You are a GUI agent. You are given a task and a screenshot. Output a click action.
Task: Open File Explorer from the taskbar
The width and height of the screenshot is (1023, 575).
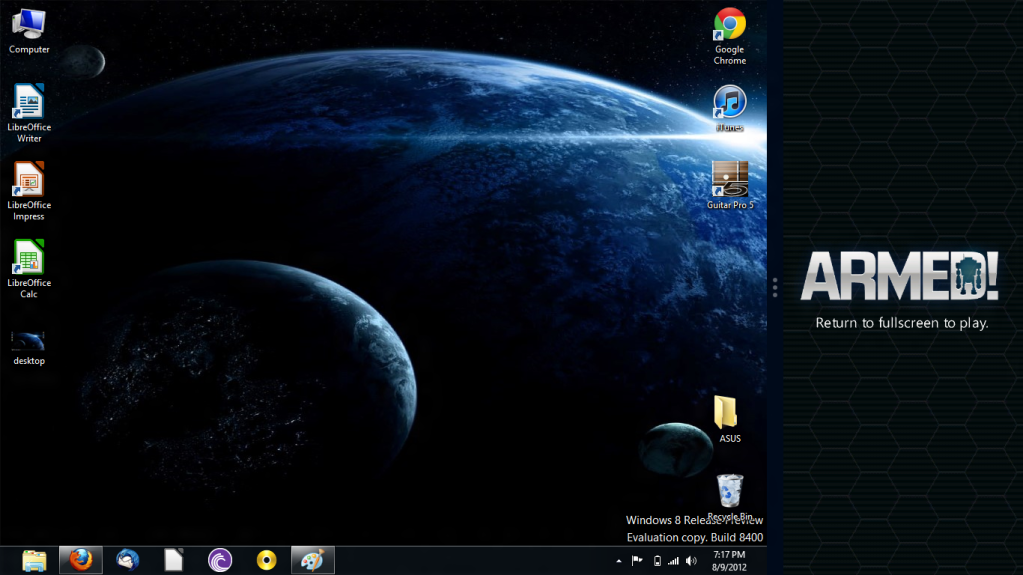click(x=34, y=560)
